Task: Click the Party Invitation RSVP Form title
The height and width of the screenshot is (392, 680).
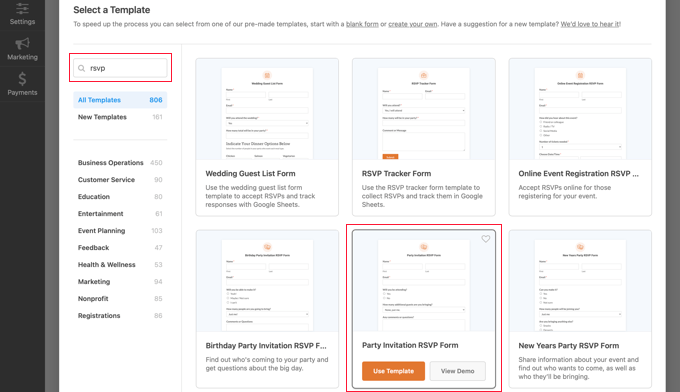Action: 410,345
